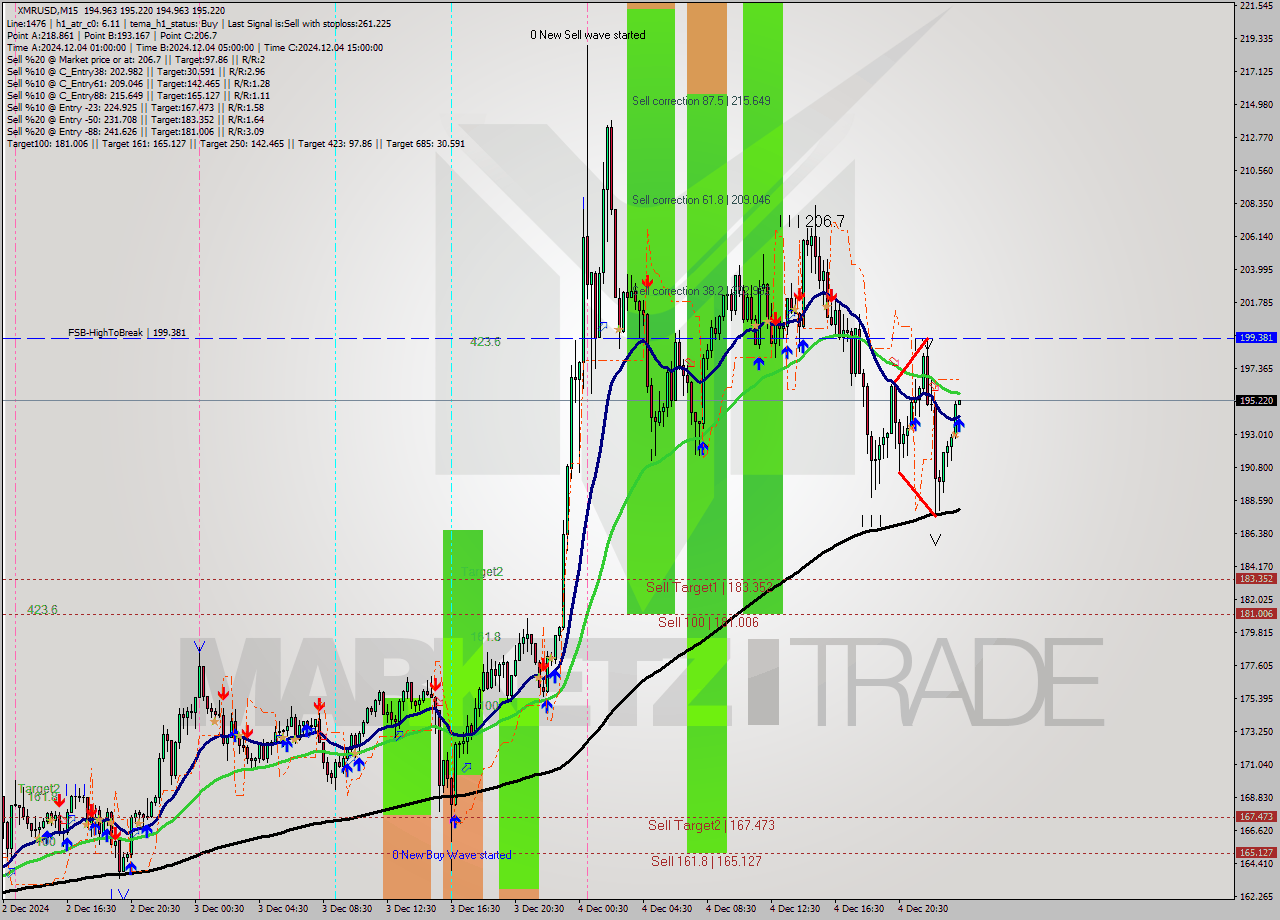Select the '0 New Sell wave started' label
The image size is (1280, 920).
point(588,35)
